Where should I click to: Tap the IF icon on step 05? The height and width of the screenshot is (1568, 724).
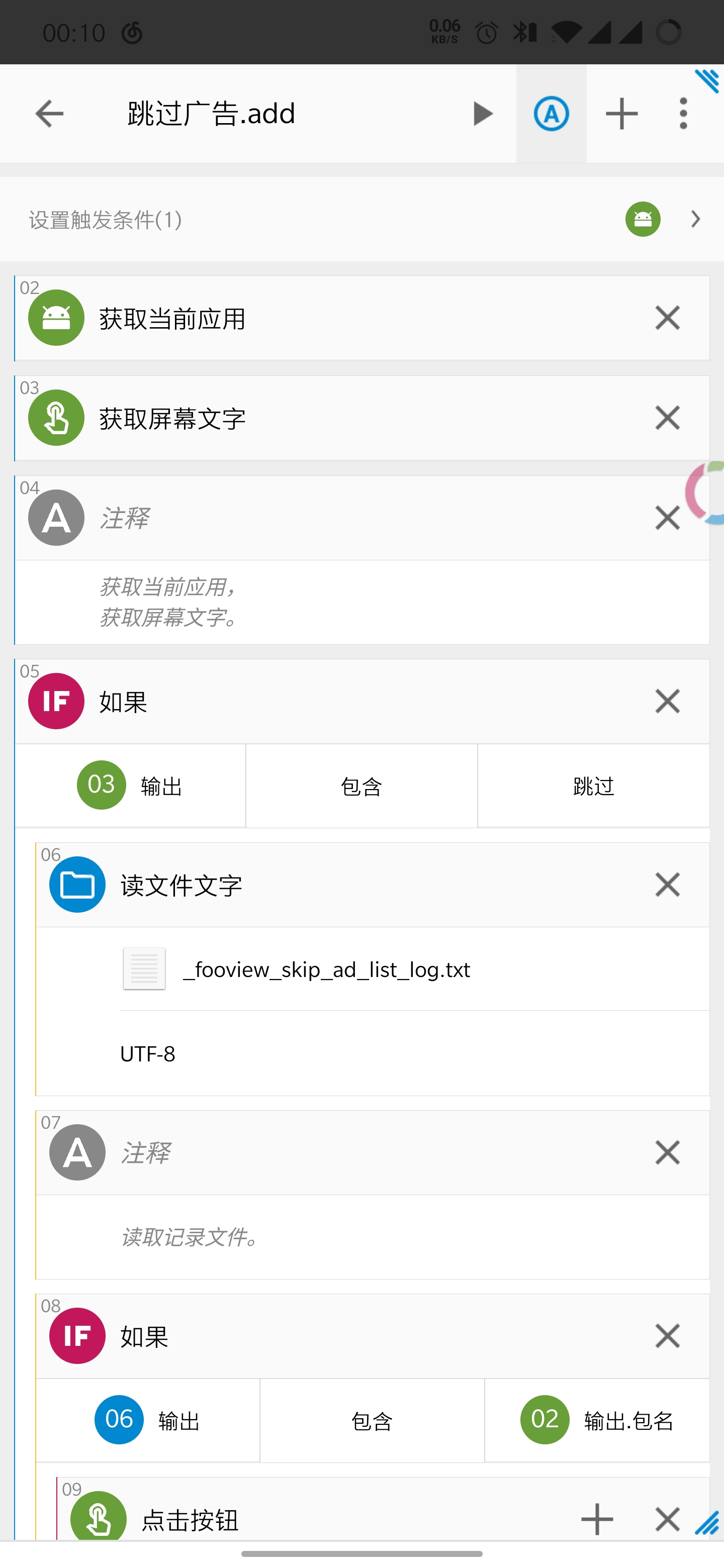(x=56, y=701)
